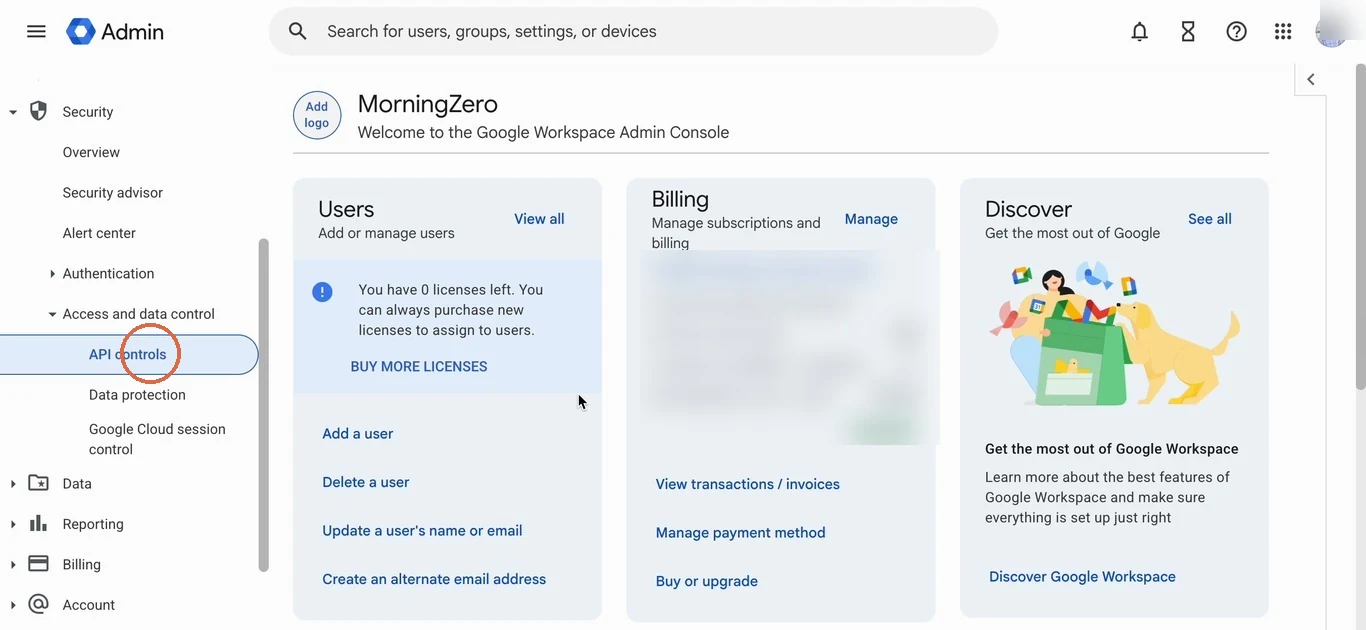Click Discover Google Workspace link

1082,576
